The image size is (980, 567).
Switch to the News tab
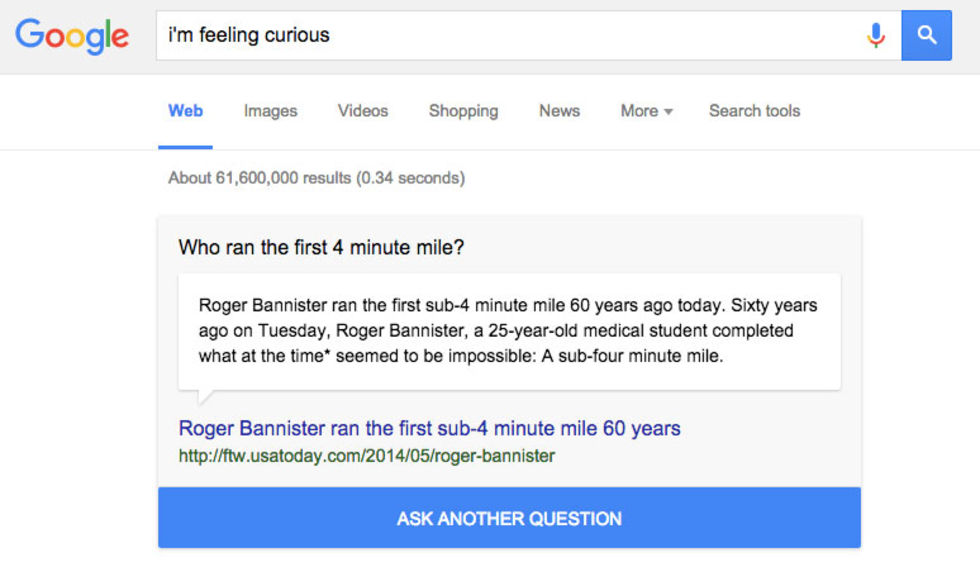click(559, 111)
